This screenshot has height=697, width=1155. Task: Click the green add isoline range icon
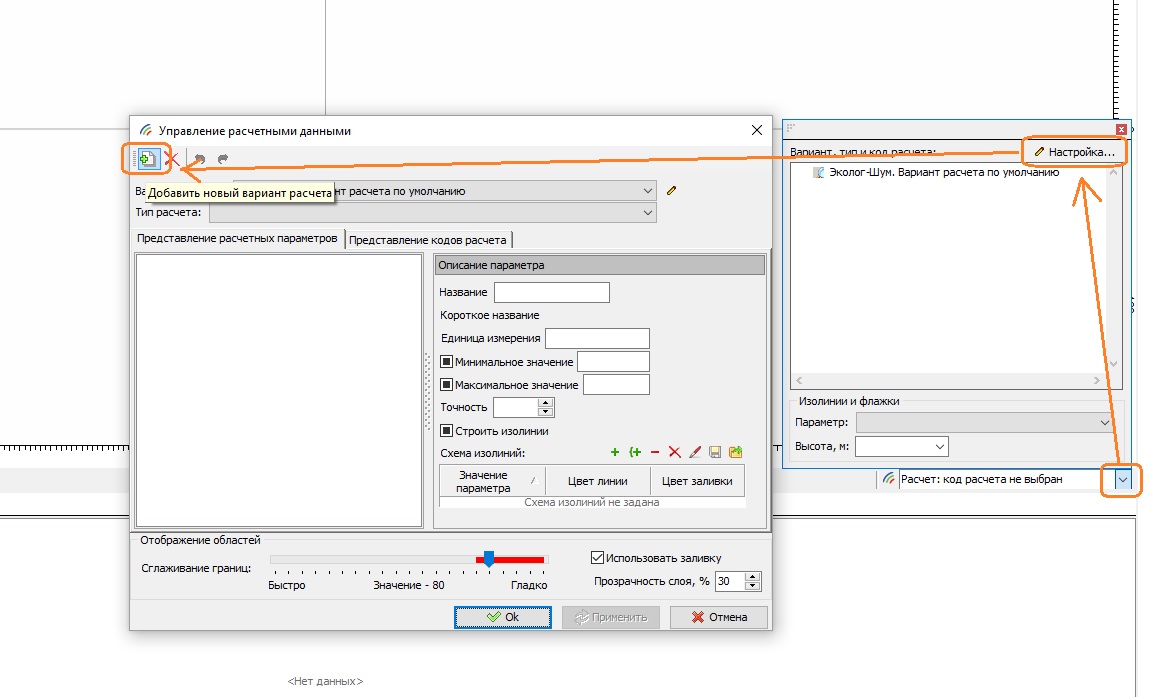635,452
